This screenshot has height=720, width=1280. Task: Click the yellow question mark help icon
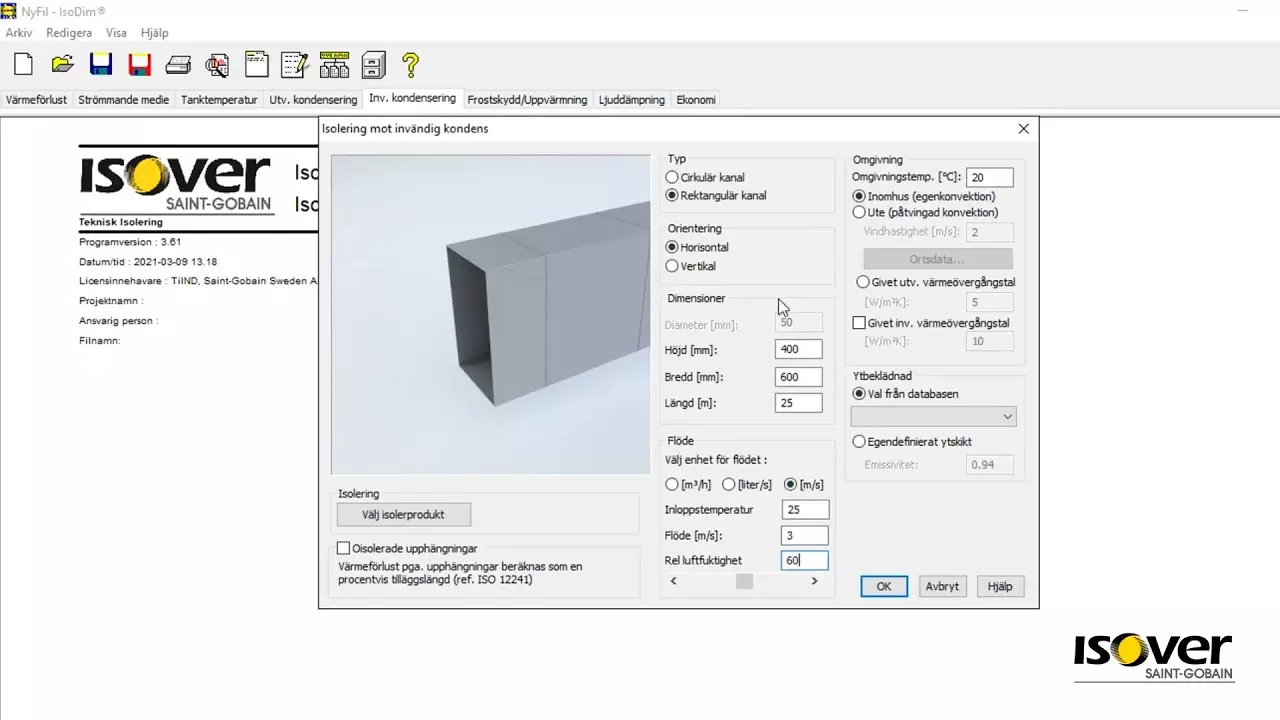click(x=410, y=65)
